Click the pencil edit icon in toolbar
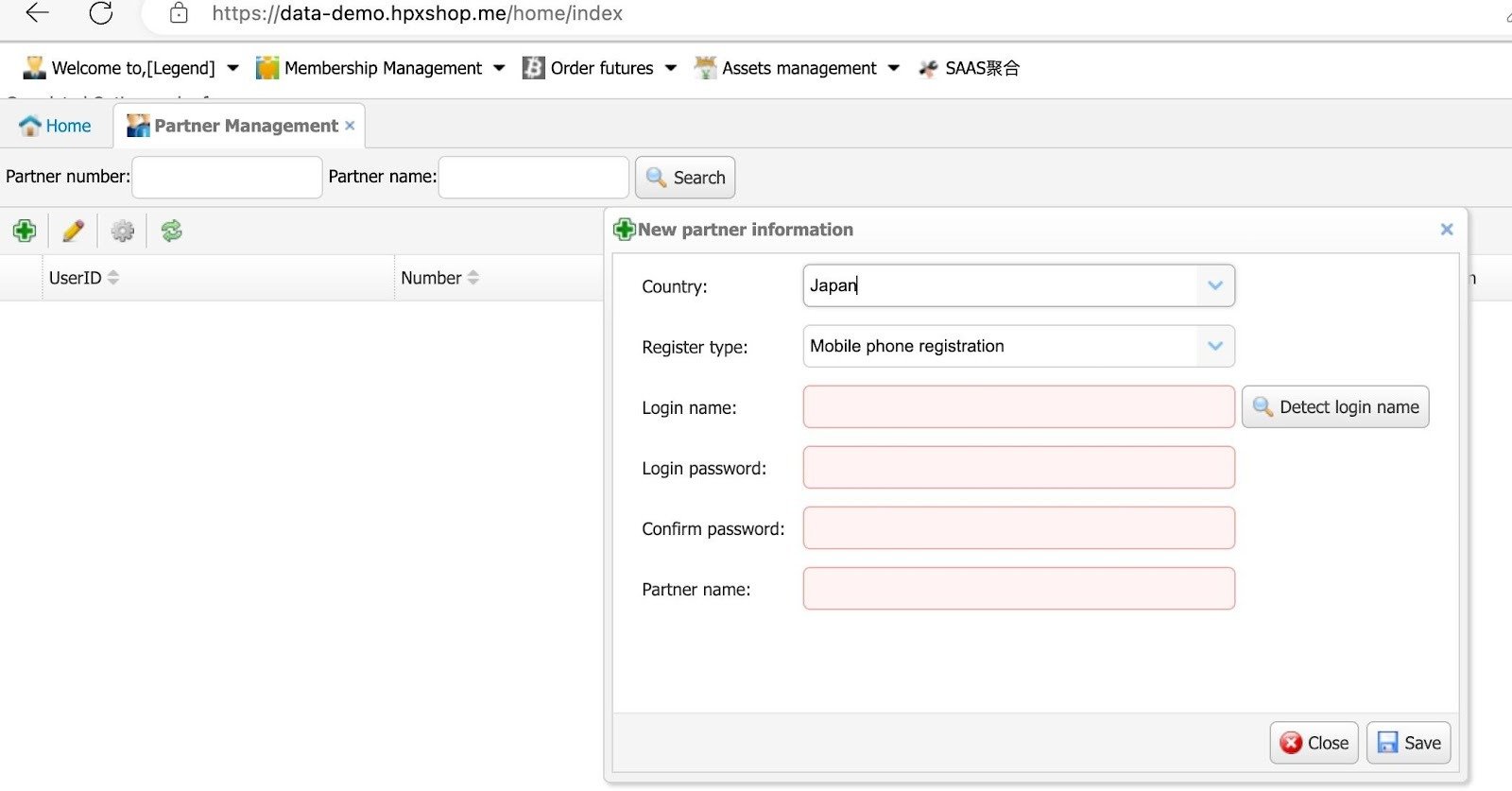This screenshot has width=1512, height=791. pos(73,231)
